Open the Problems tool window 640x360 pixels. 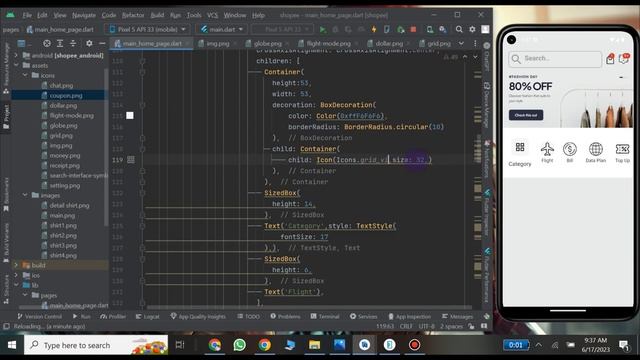pyautogui.click(x=285, y=316)
